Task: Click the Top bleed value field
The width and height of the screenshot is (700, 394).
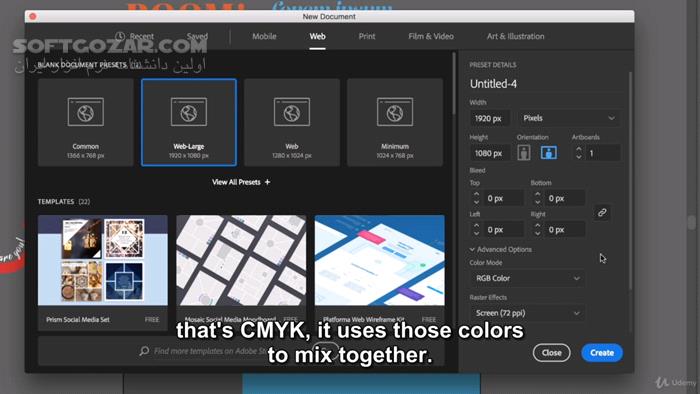Action: click(503, 198)
